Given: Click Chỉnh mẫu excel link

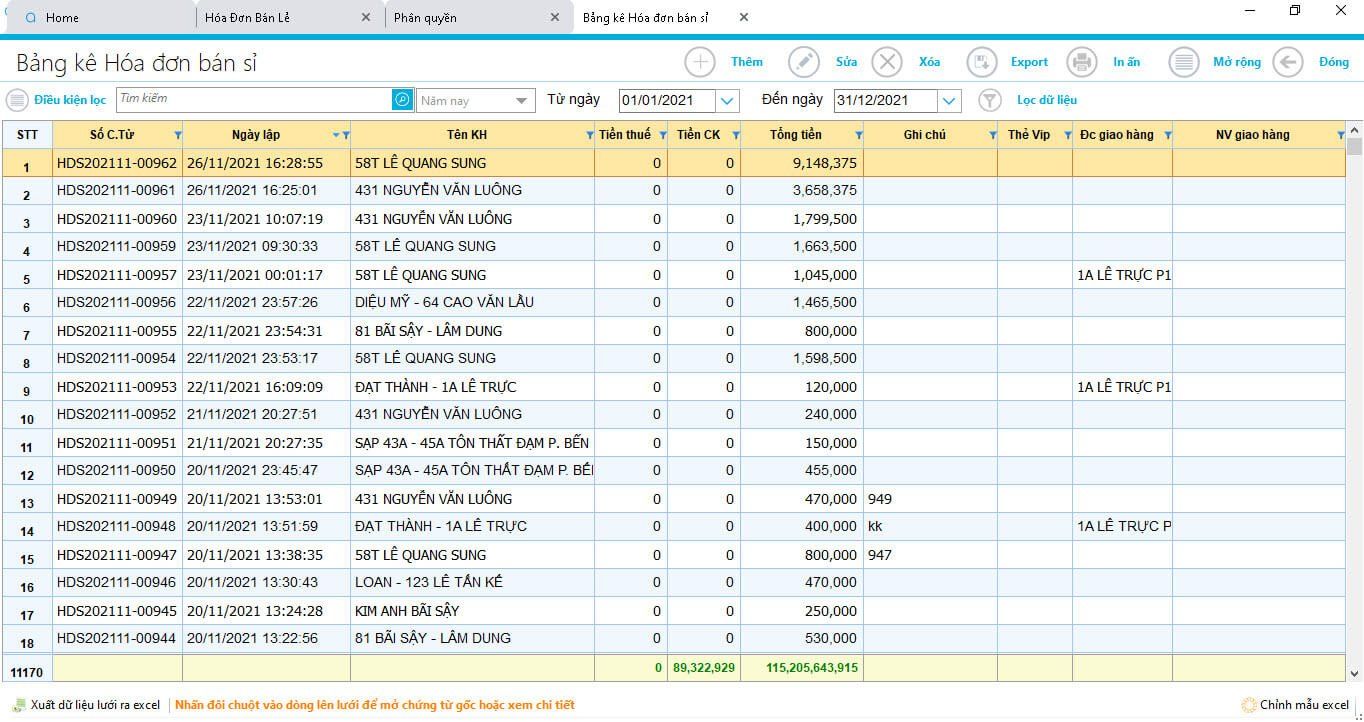Looking at the screenshot, I should (1303, 705).
